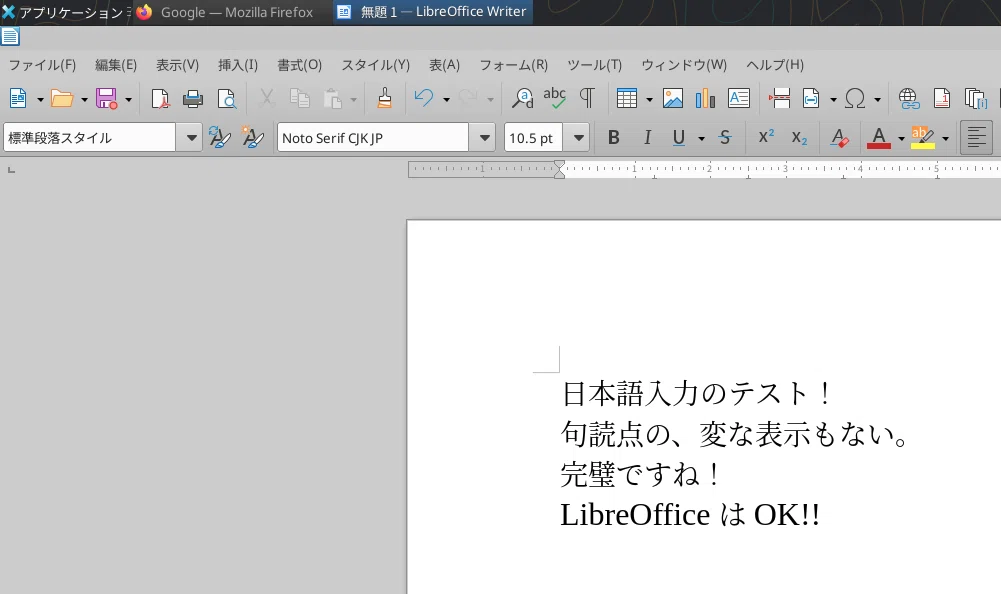
Task: Apply the red font color
Action: (878, 137)
